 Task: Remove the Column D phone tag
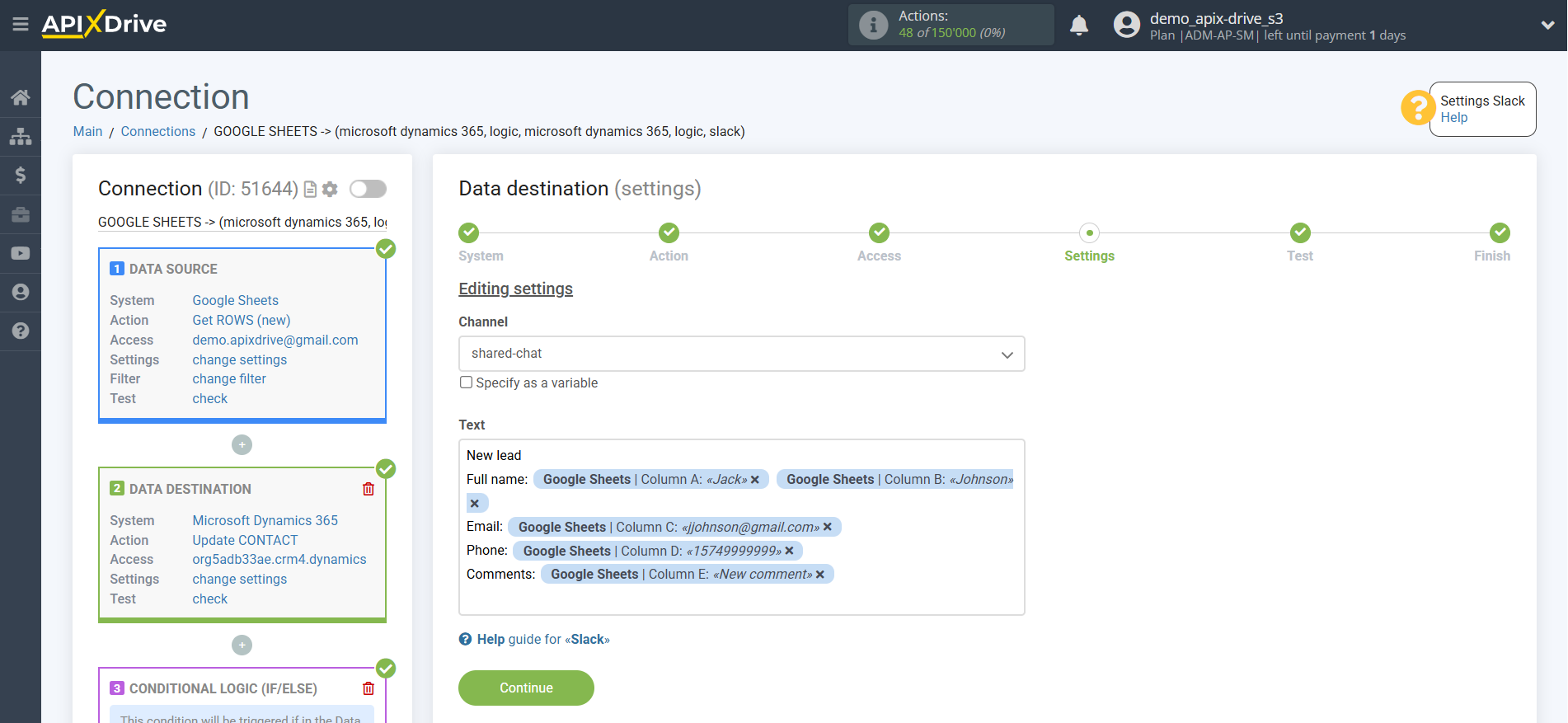click(789, 552)
